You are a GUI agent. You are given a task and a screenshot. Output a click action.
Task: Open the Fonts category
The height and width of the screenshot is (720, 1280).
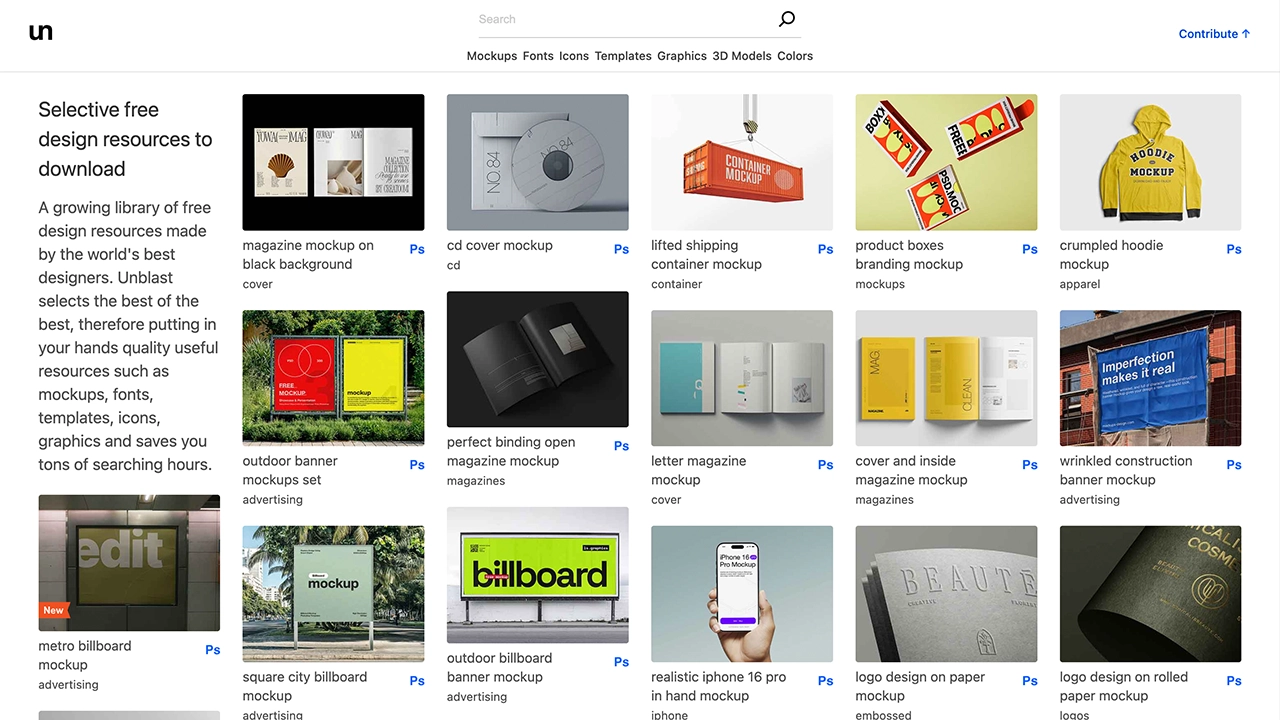coord(538,56)
